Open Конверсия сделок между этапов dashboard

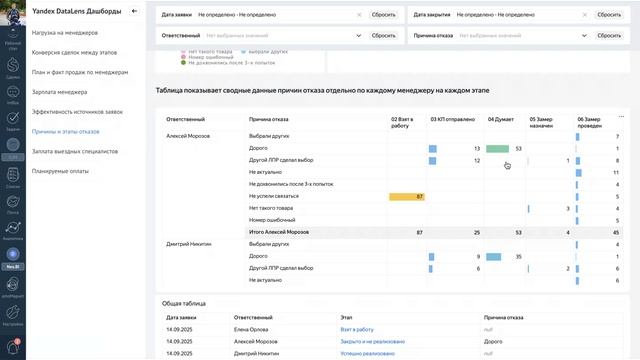tap(74, 52)
